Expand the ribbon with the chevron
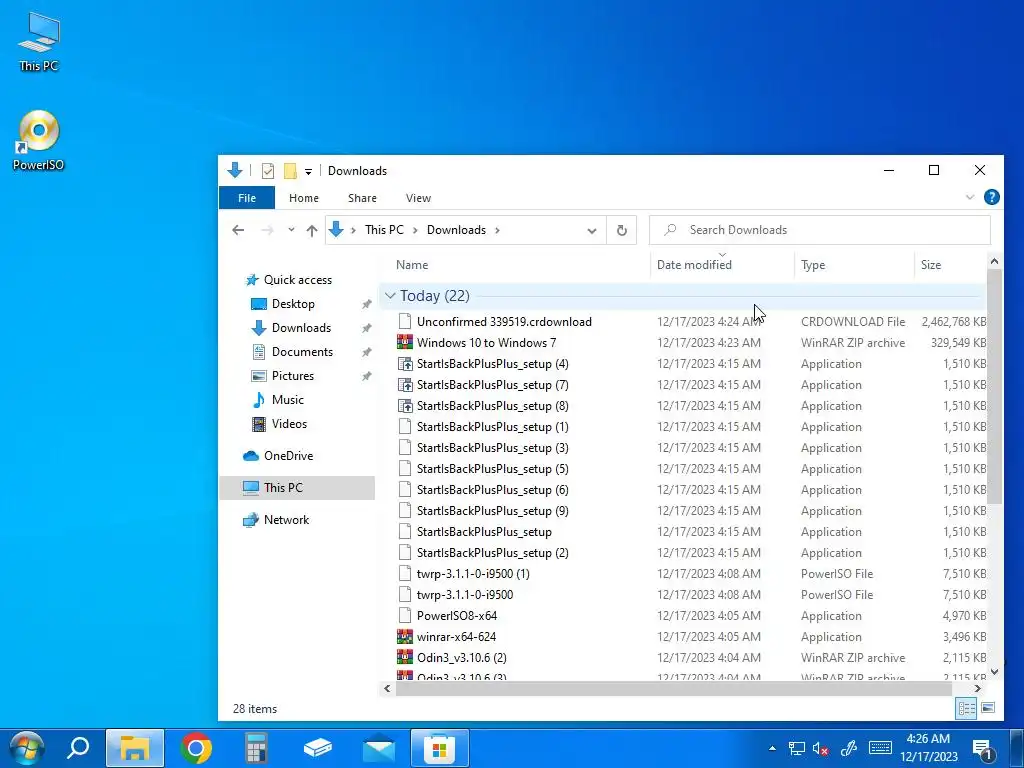The height and width of the screenshot is (768, 1024). point(970,197)
